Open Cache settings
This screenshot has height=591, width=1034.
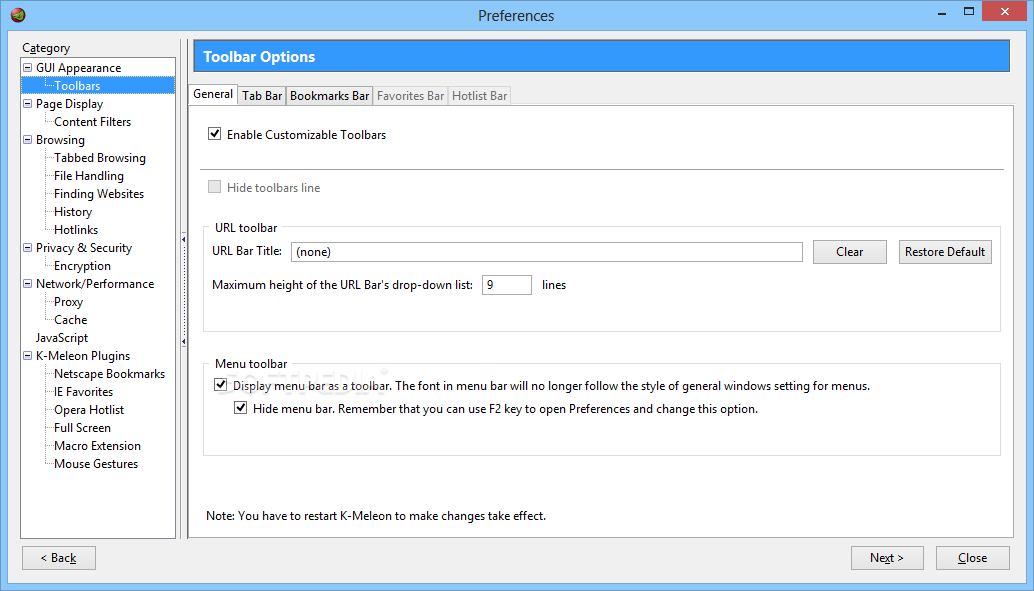[x=71, y=319]
